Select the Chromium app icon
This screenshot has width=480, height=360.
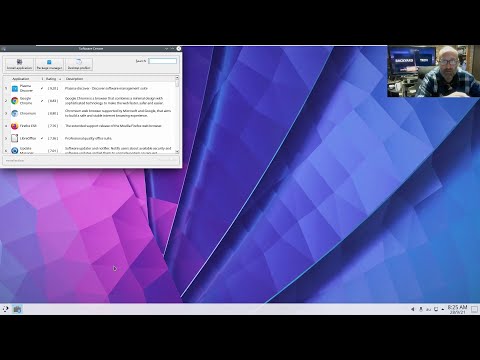15,113
